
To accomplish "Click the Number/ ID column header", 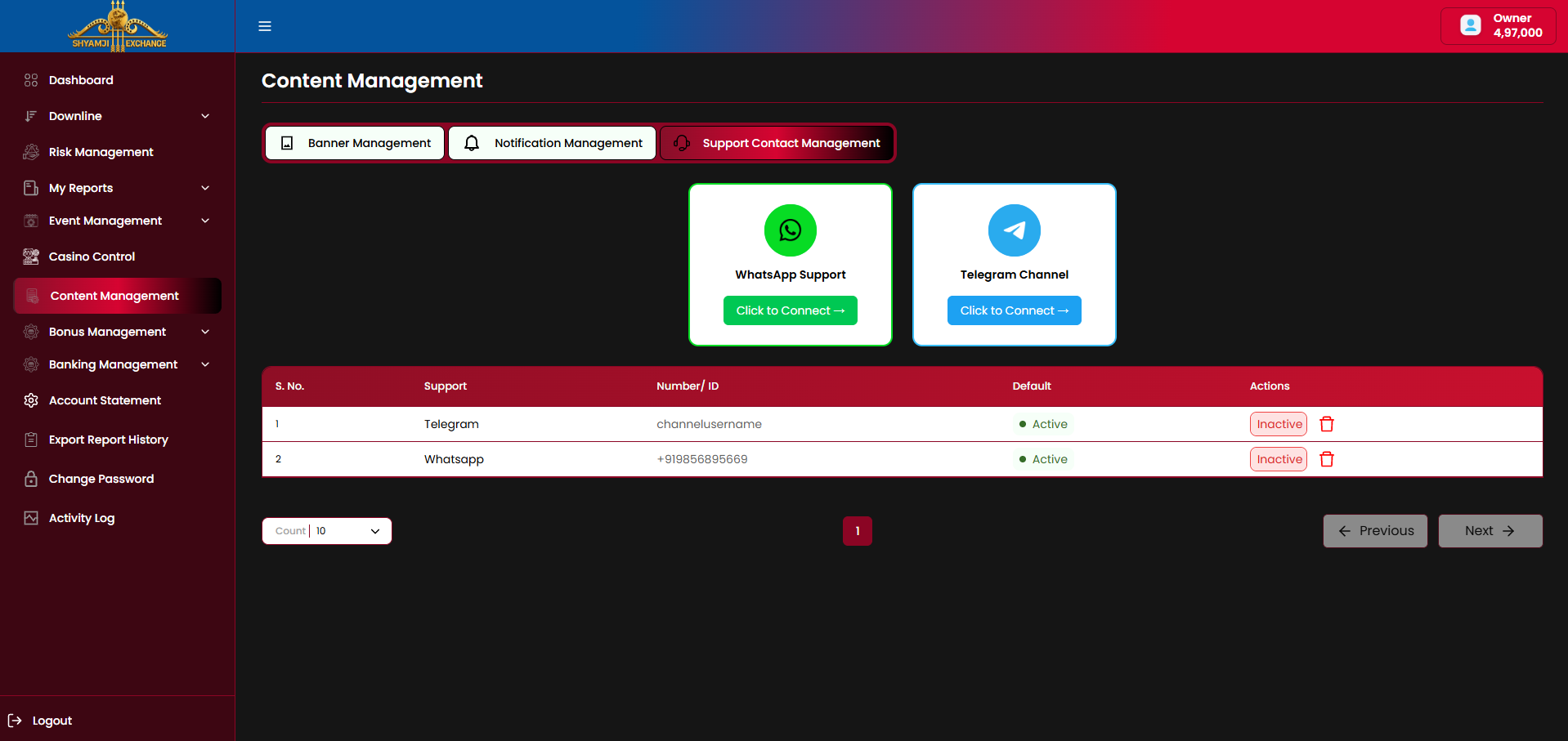I will pos(688,386).
